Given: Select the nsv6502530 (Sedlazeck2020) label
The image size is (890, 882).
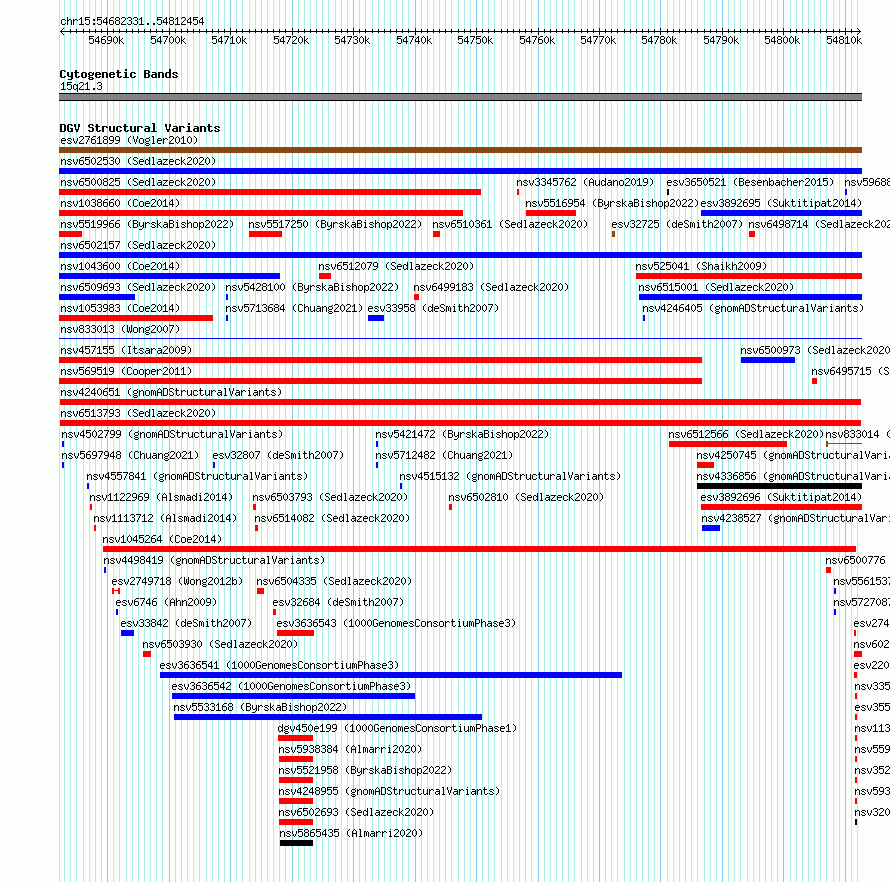Looking at the screenshot, I should click(x=138, y=161).
